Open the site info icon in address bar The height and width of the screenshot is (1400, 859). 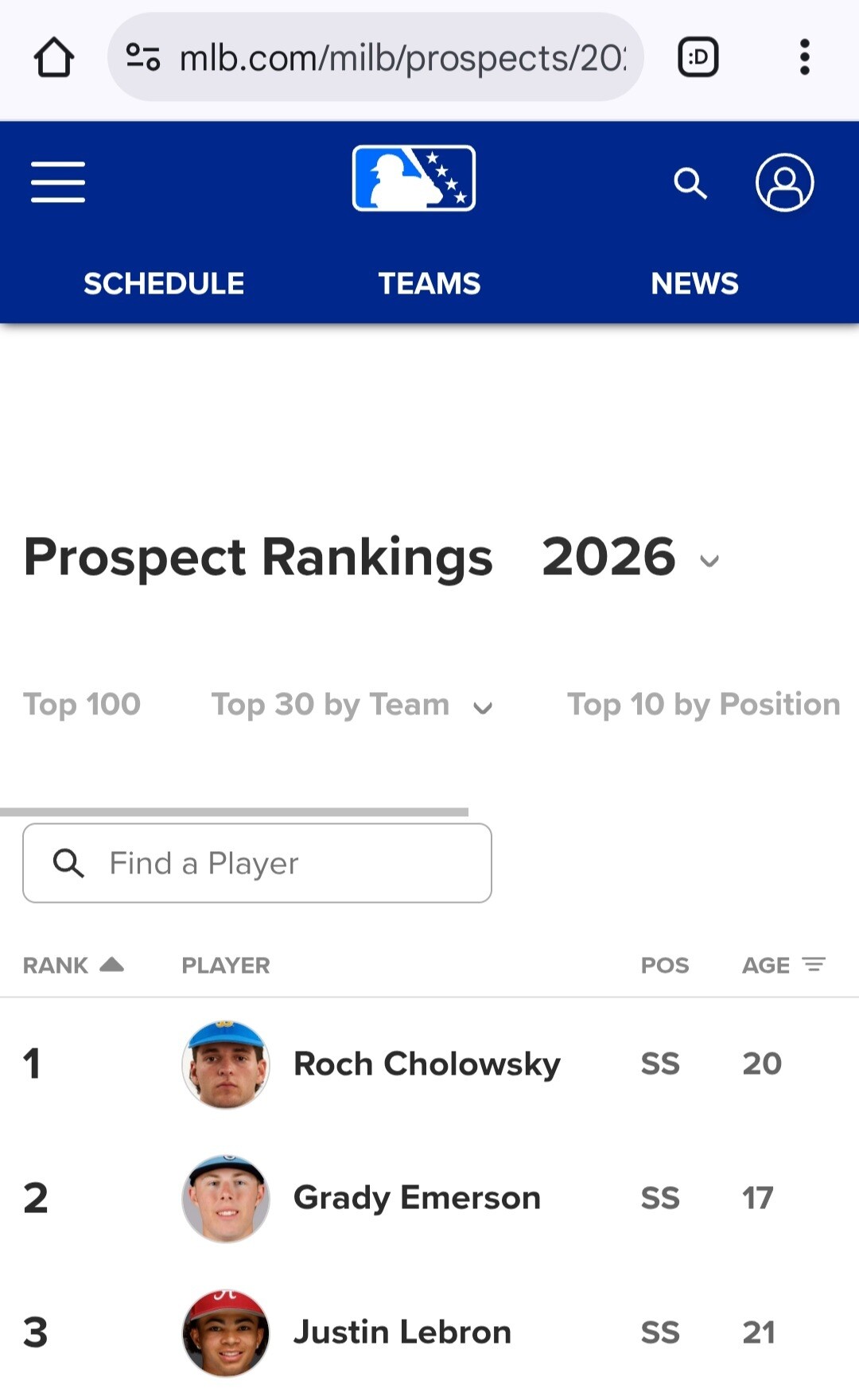pos(143,57)
